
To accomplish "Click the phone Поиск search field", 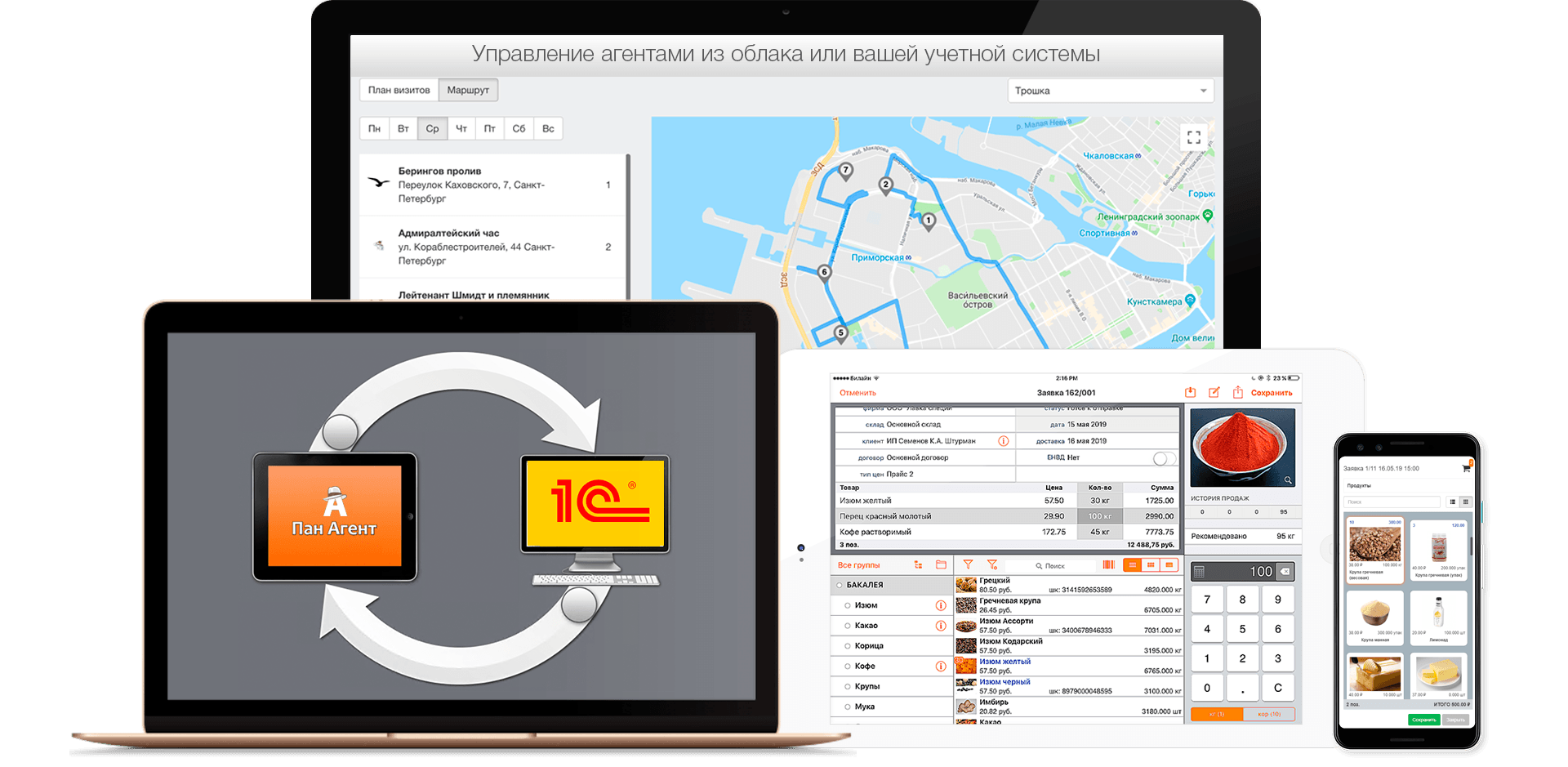I will 1392,502.
